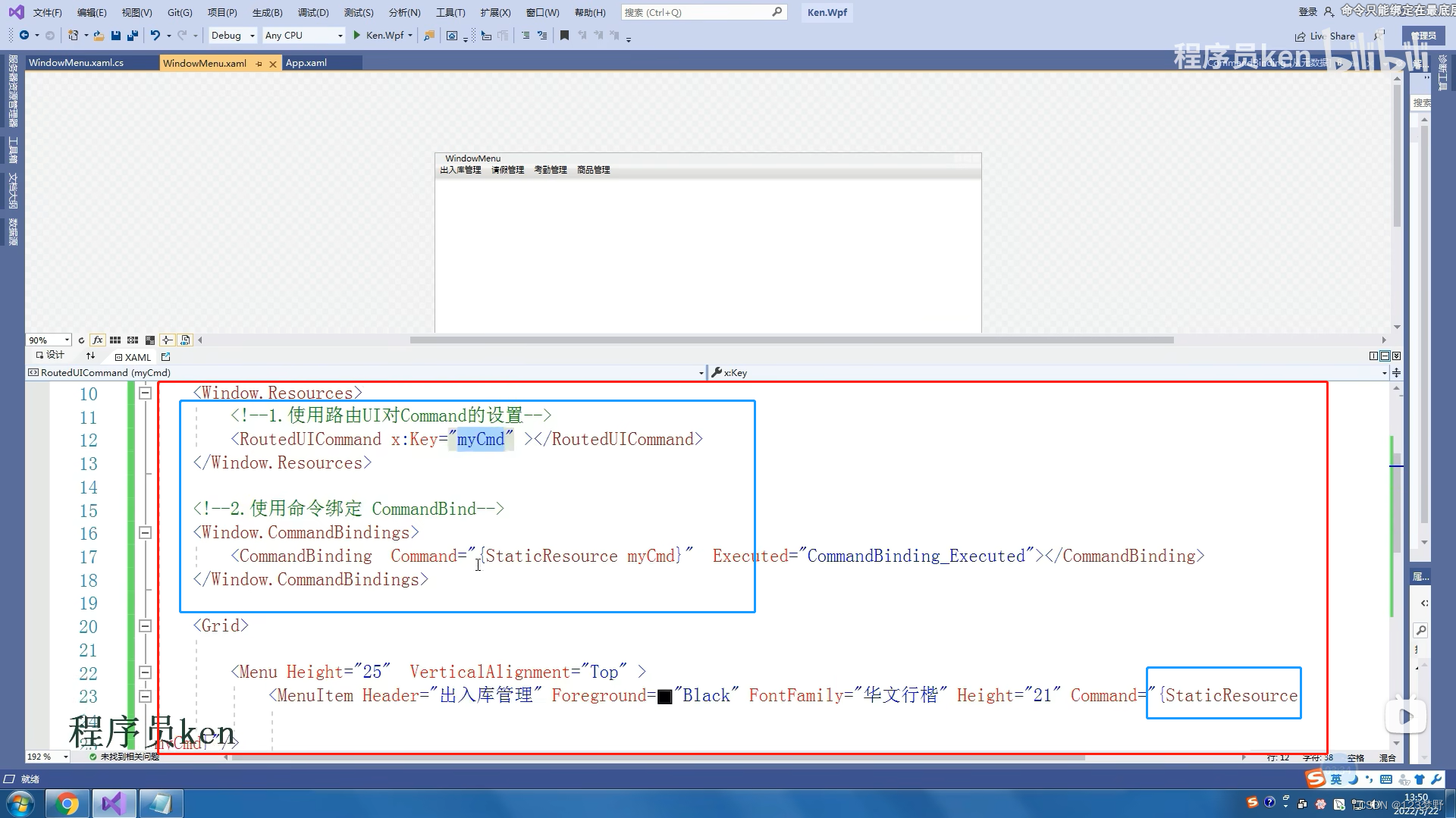Screen dimensions: 1456x818
Task: Collapse the Window.Resources region at line 10
Action: (145, 393)
